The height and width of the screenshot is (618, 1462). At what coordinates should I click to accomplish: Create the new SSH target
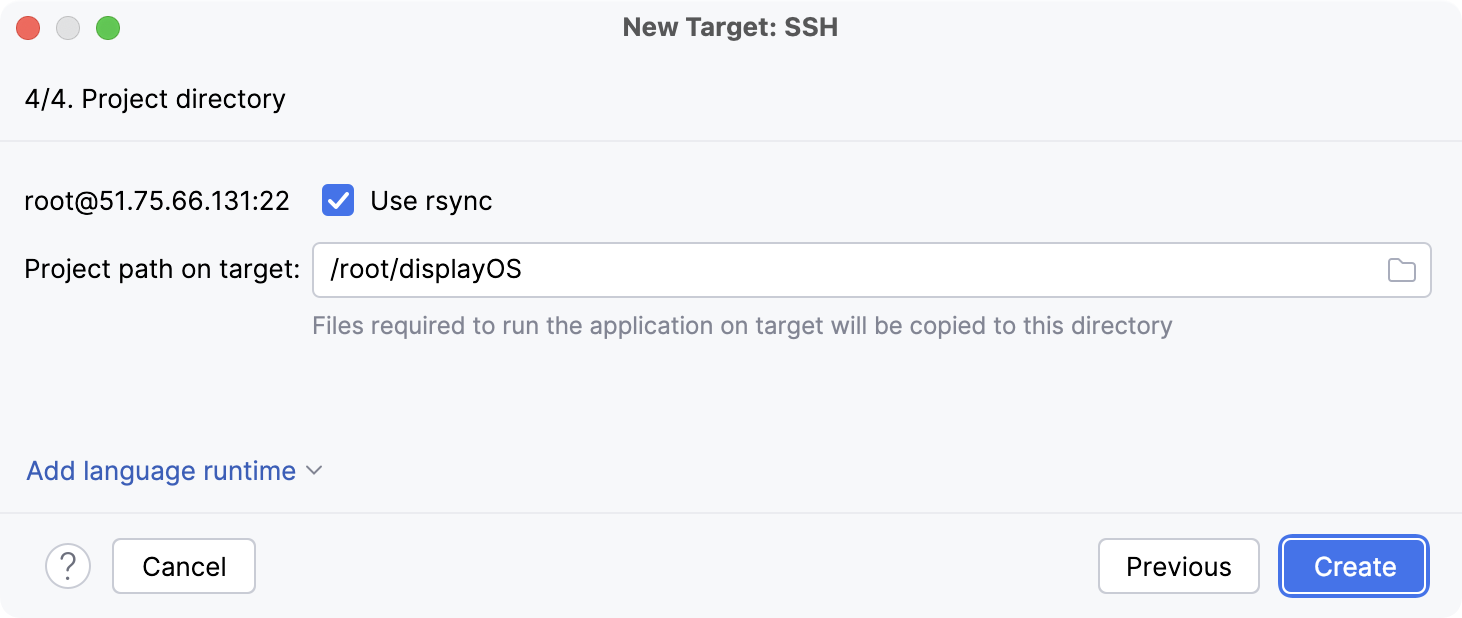pyautogui.click(x=1353, y=566)
